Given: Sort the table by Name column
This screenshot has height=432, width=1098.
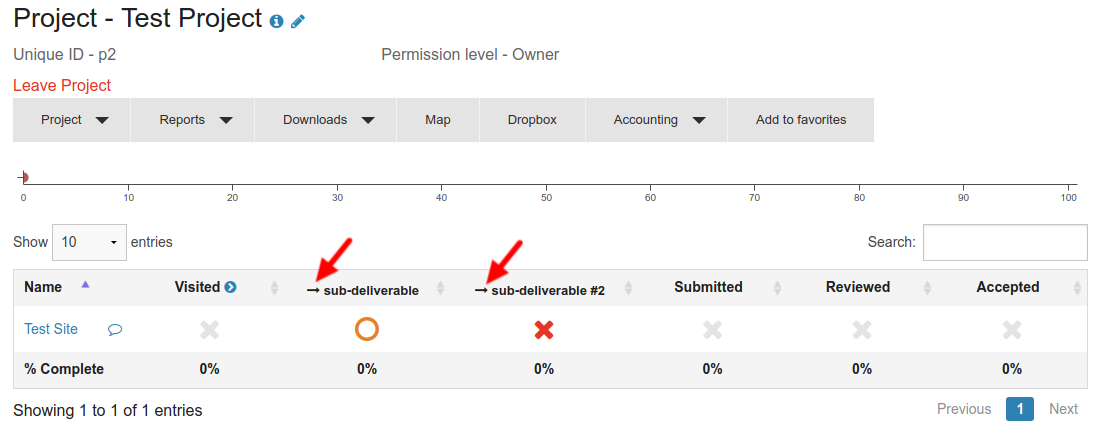Looking at the screenshot, I should (44, 287).
